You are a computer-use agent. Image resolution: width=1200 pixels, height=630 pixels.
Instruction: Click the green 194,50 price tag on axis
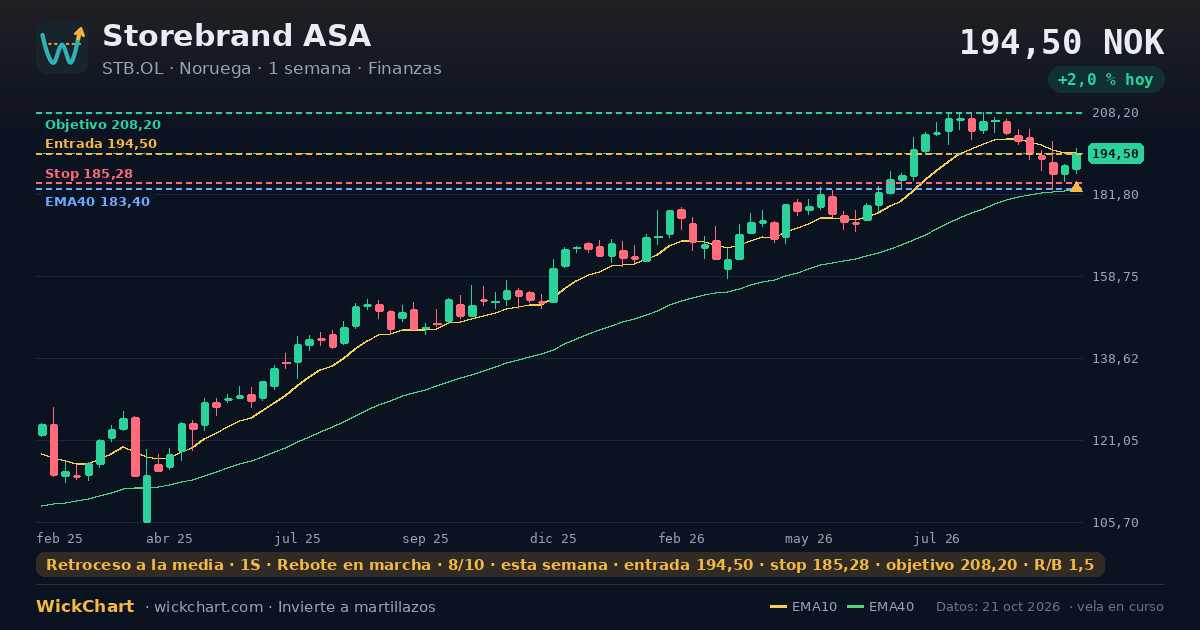click(x=1115, y=154)
